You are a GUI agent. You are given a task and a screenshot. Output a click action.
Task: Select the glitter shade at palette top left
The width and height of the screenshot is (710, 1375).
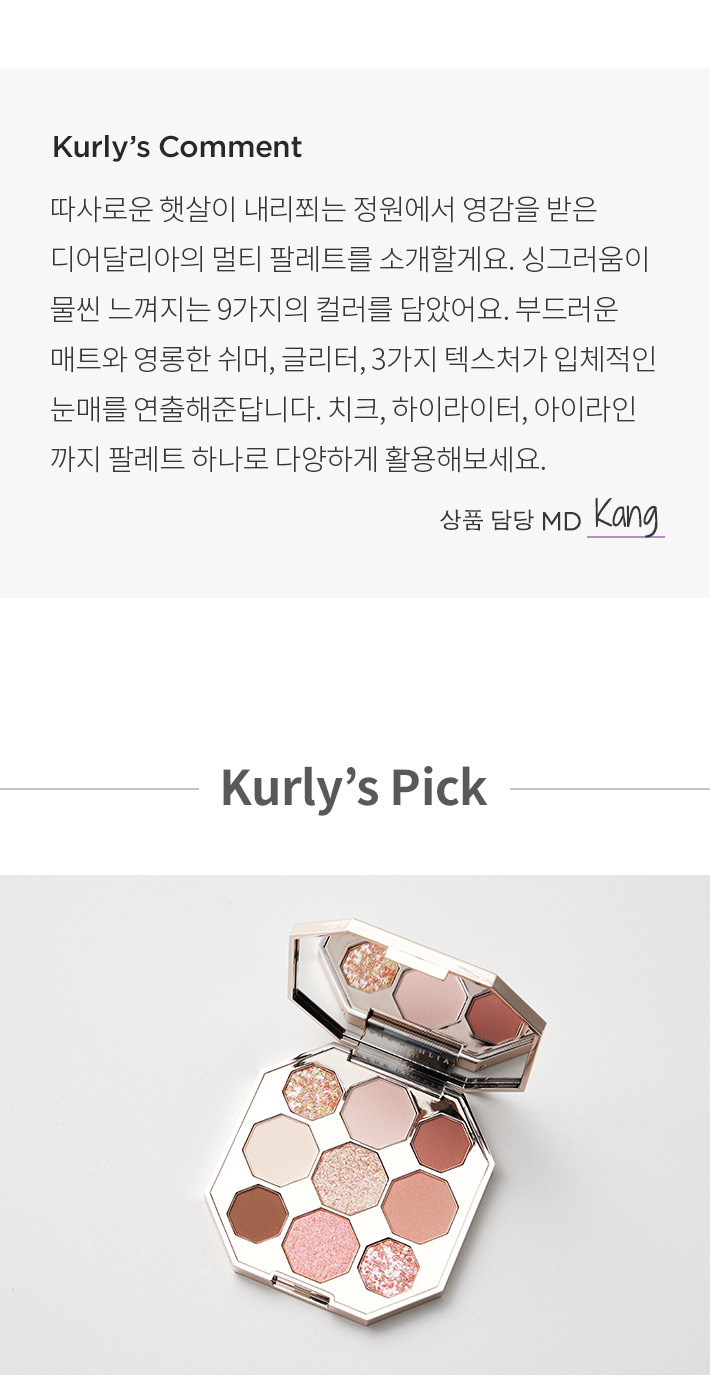click(x=313, y=1091)
